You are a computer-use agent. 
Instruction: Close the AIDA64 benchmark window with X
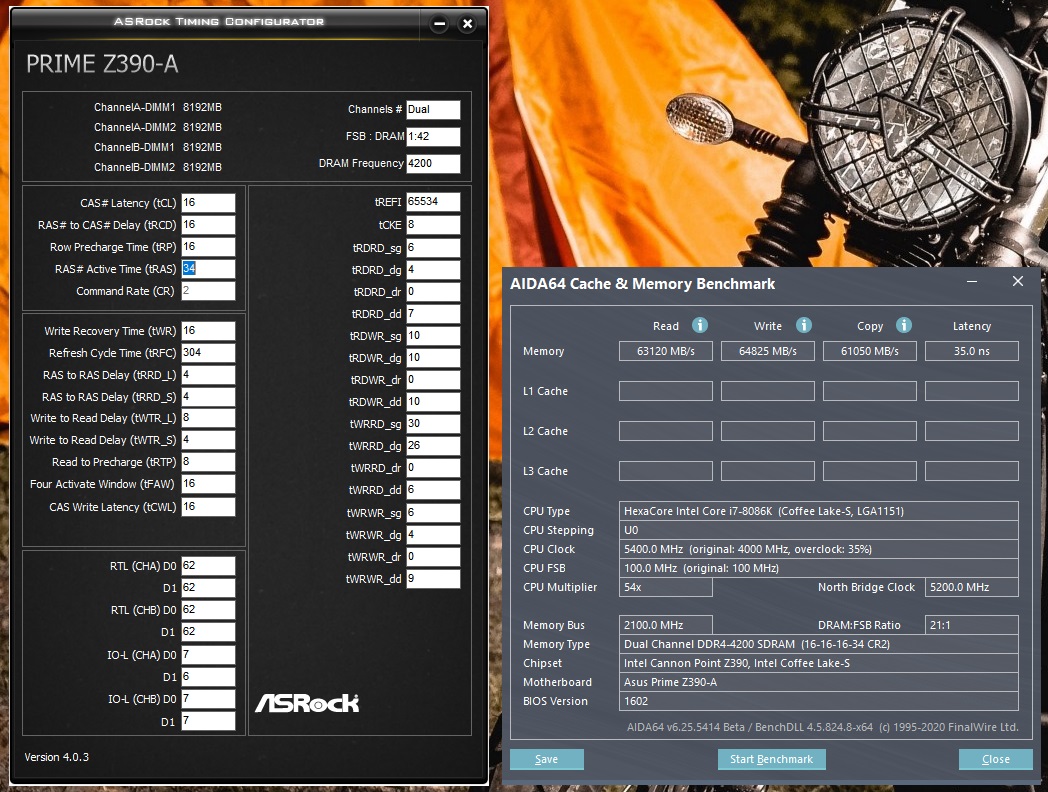1017,281
